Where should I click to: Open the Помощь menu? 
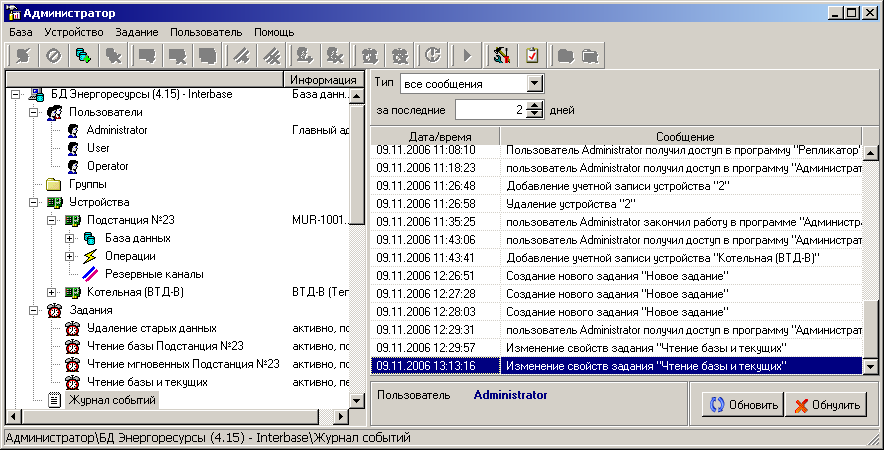point(274,32)
